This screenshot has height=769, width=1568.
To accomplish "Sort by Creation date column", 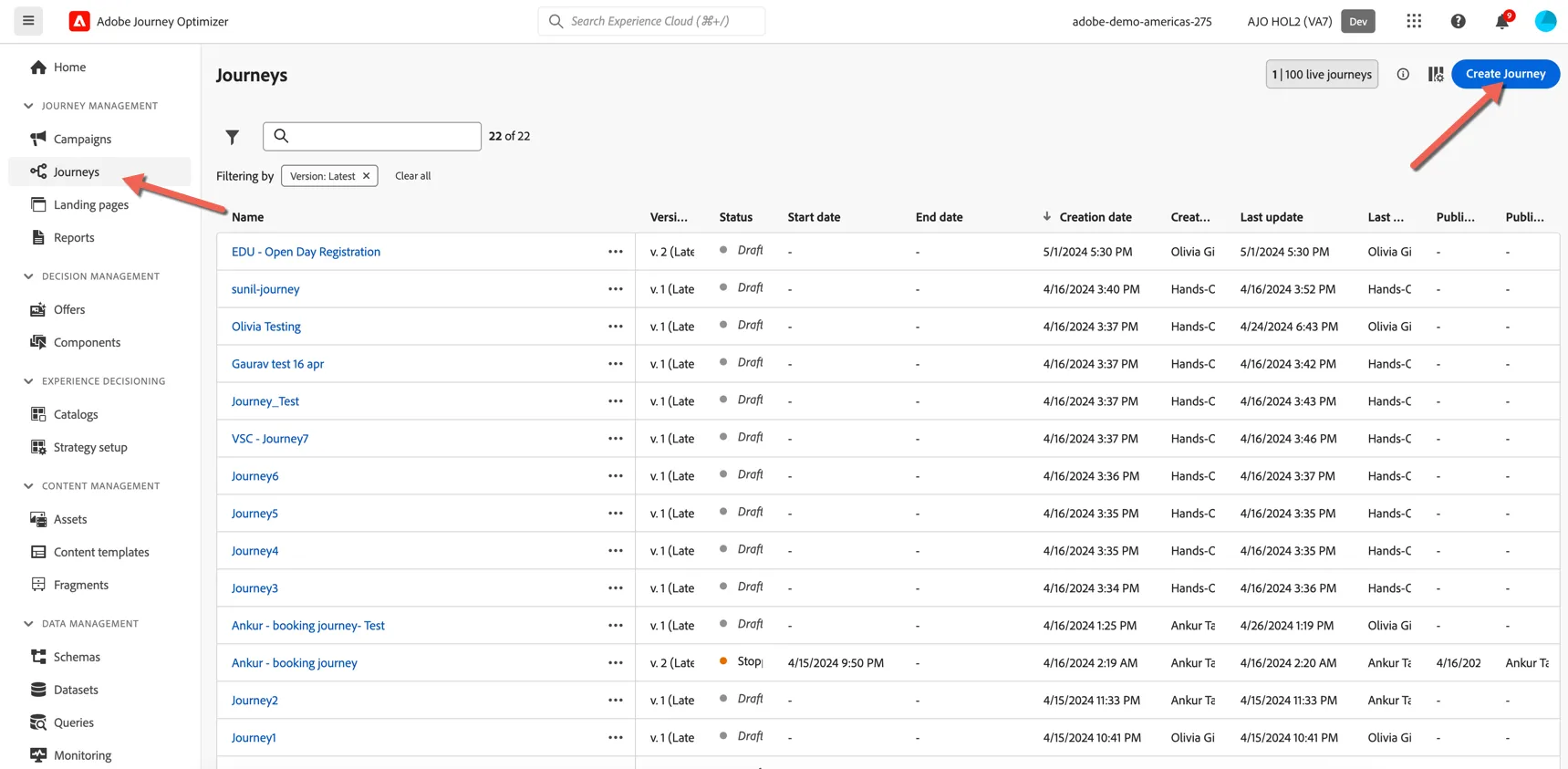I will [x=1095, y=217].
